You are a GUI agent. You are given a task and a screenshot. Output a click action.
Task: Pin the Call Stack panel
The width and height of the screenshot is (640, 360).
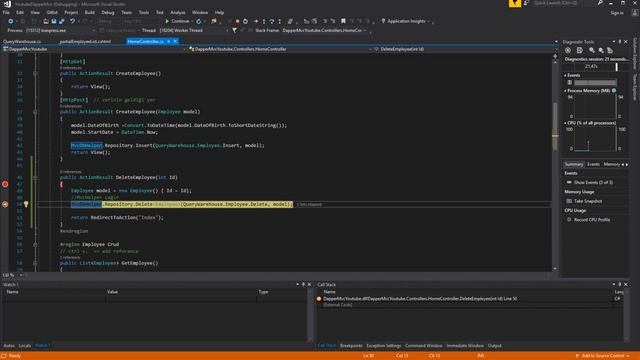(x=620, y=284)
